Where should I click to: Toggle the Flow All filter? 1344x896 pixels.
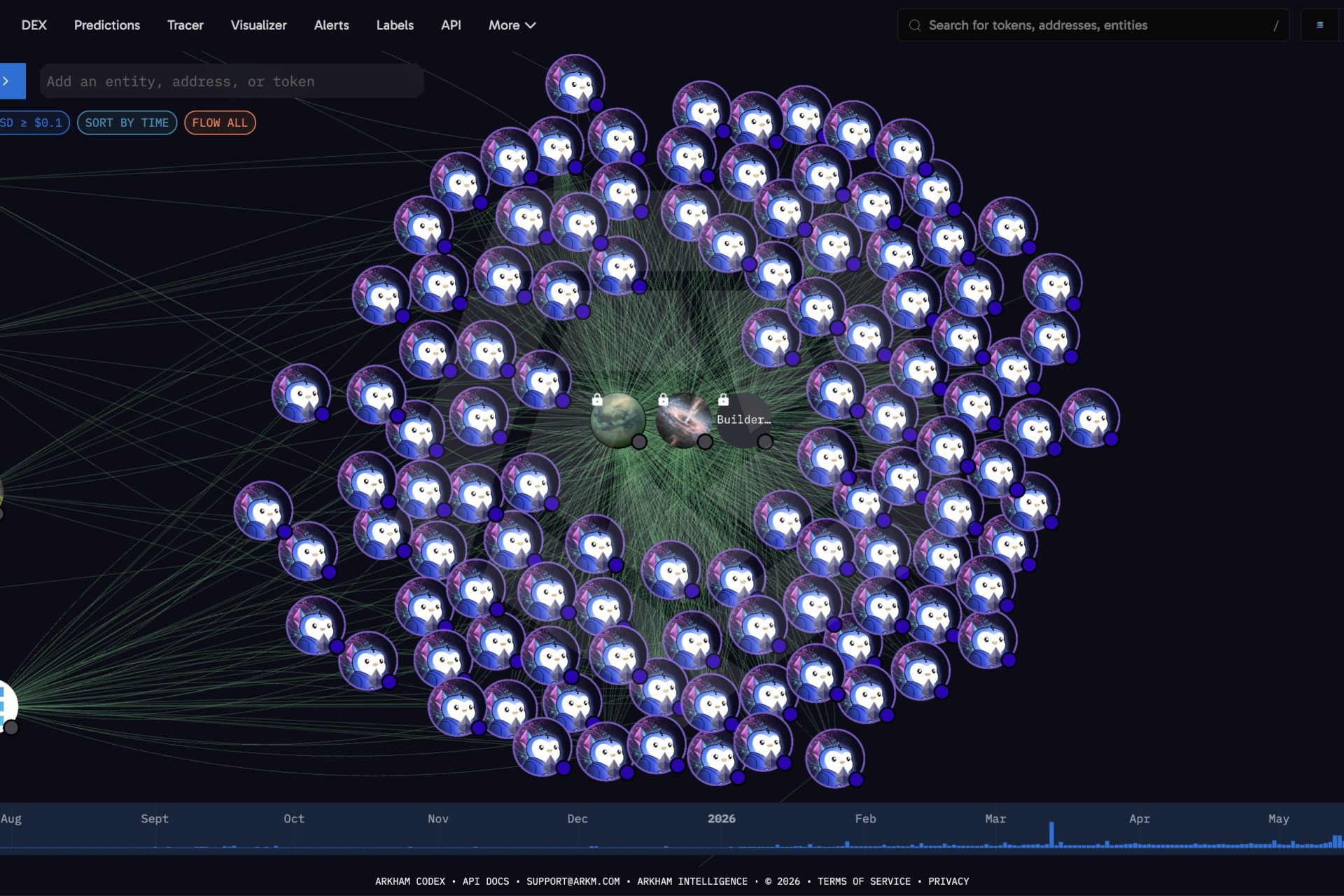[220, 122]
